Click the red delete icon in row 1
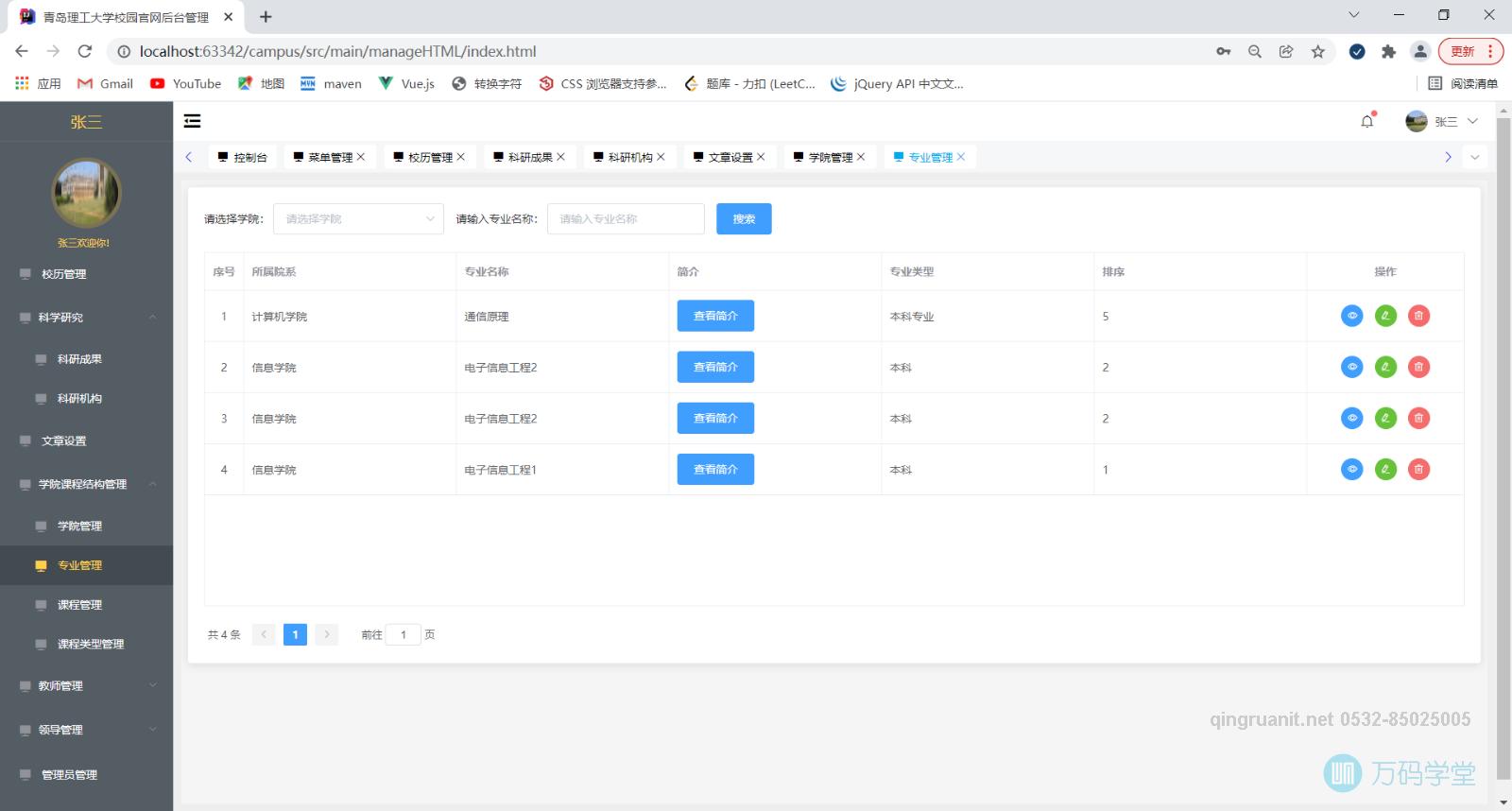 point(1418,316)
